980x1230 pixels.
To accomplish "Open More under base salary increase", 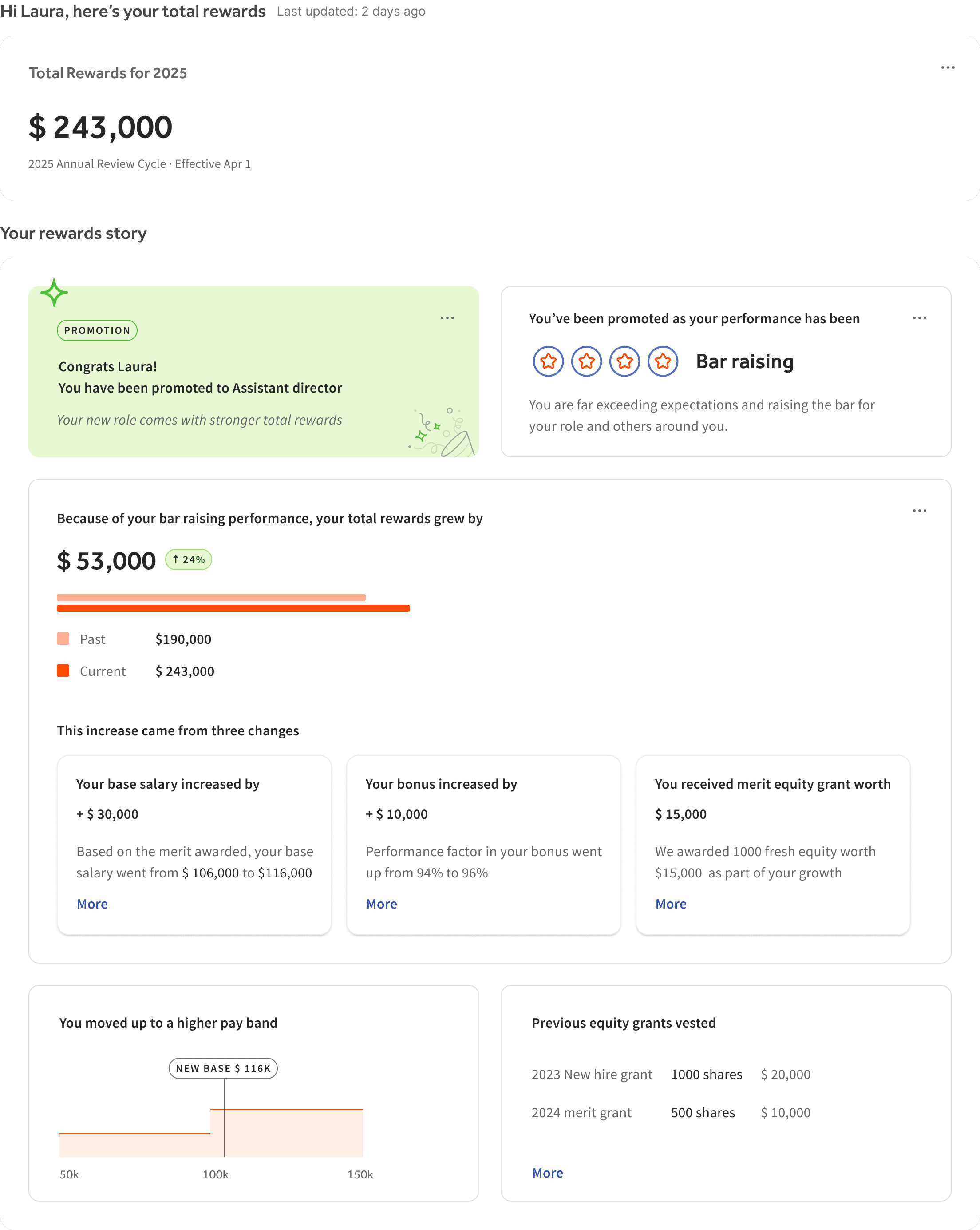I will tap(92, 904).
